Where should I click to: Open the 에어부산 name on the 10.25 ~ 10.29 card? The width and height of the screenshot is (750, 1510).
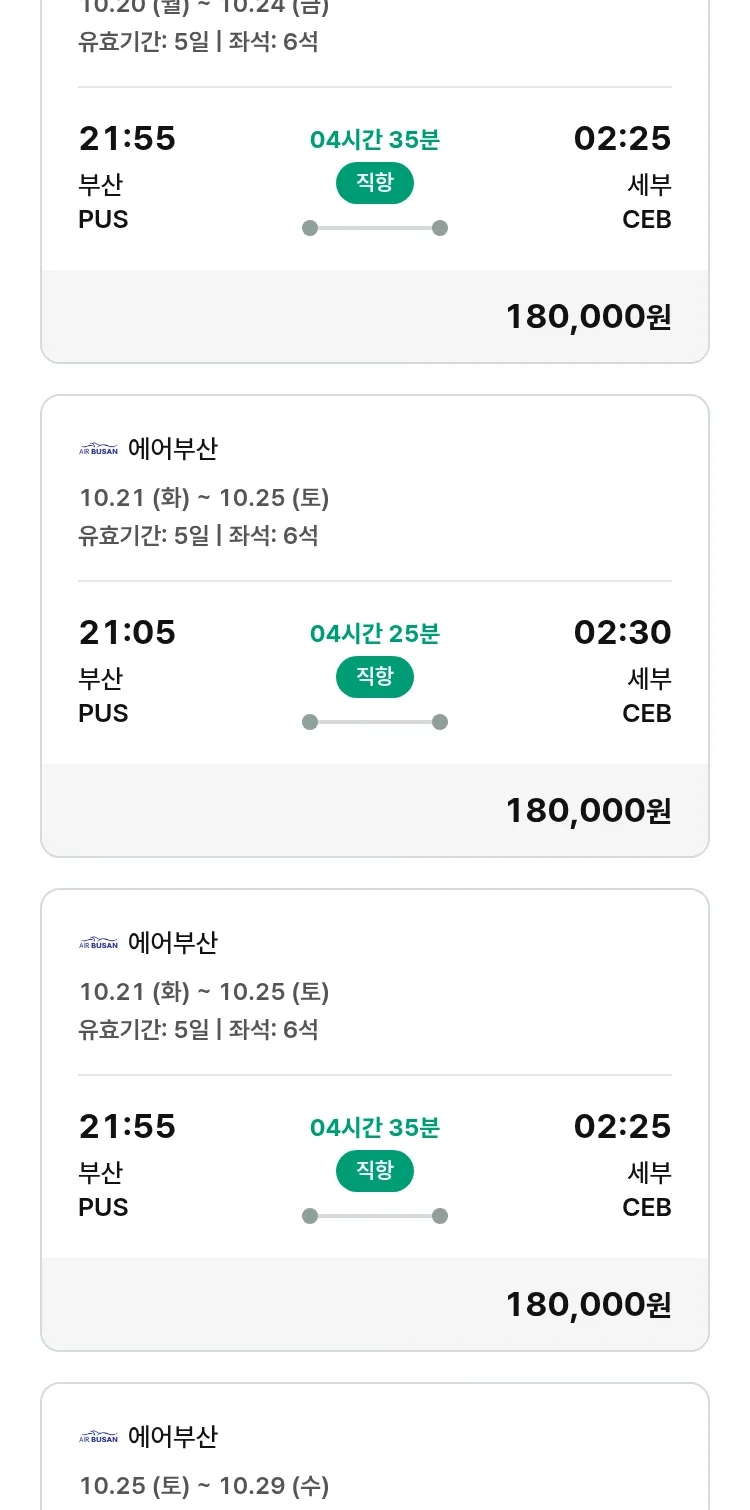[172, 1437]
